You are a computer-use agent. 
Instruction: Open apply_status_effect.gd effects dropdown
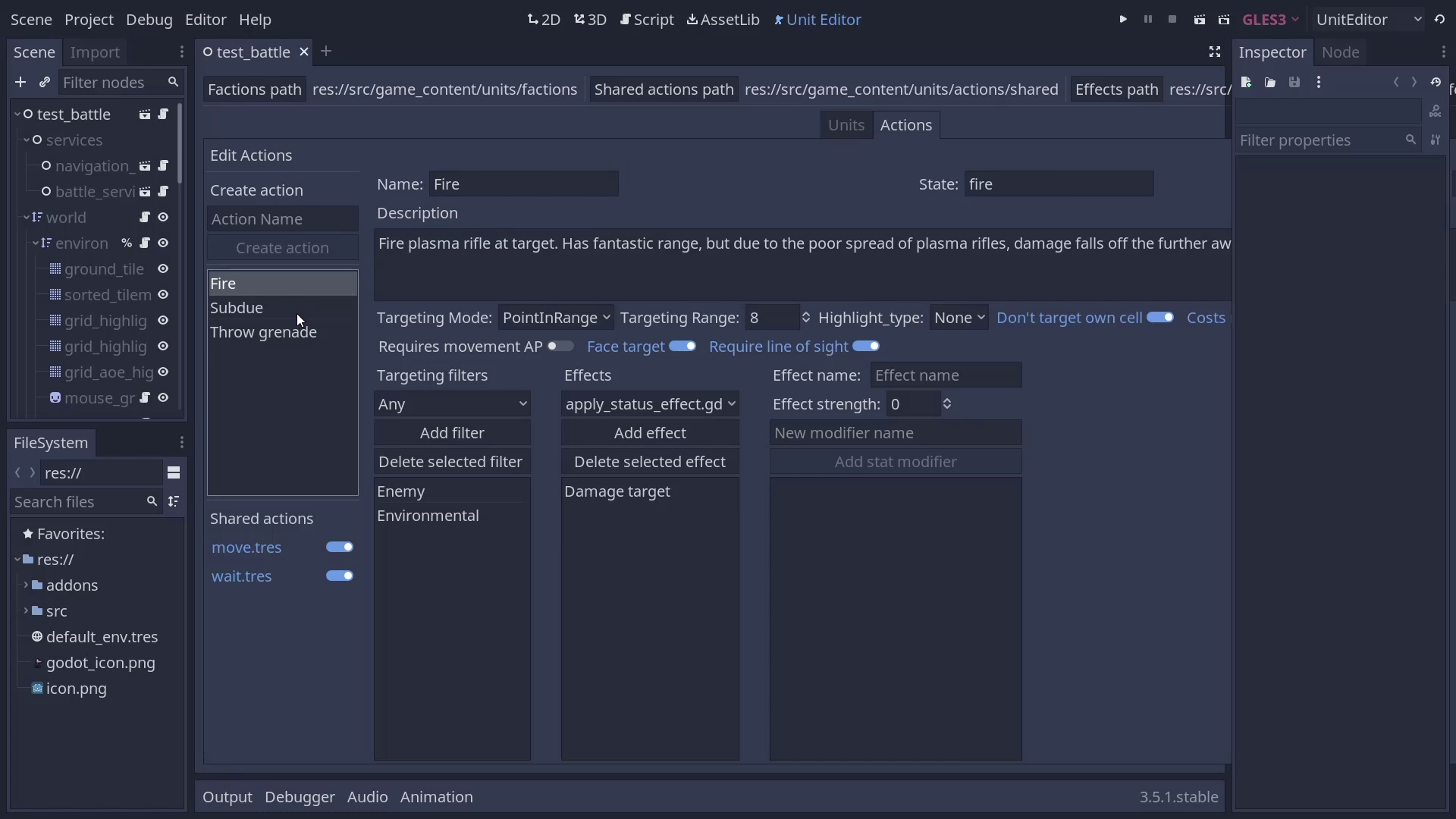[650, 404]
